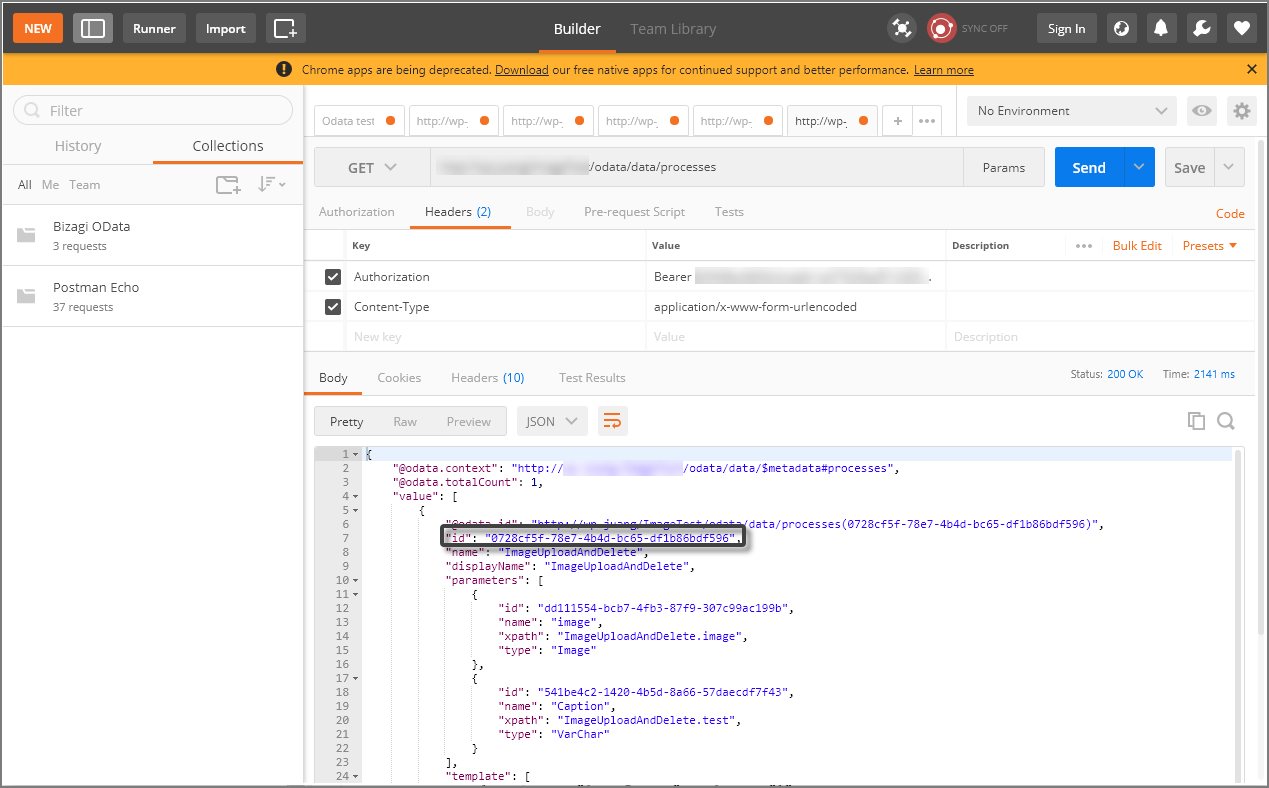Open the GET method dropdown
Screen dimensions: 1269x788
click(372, 167)
